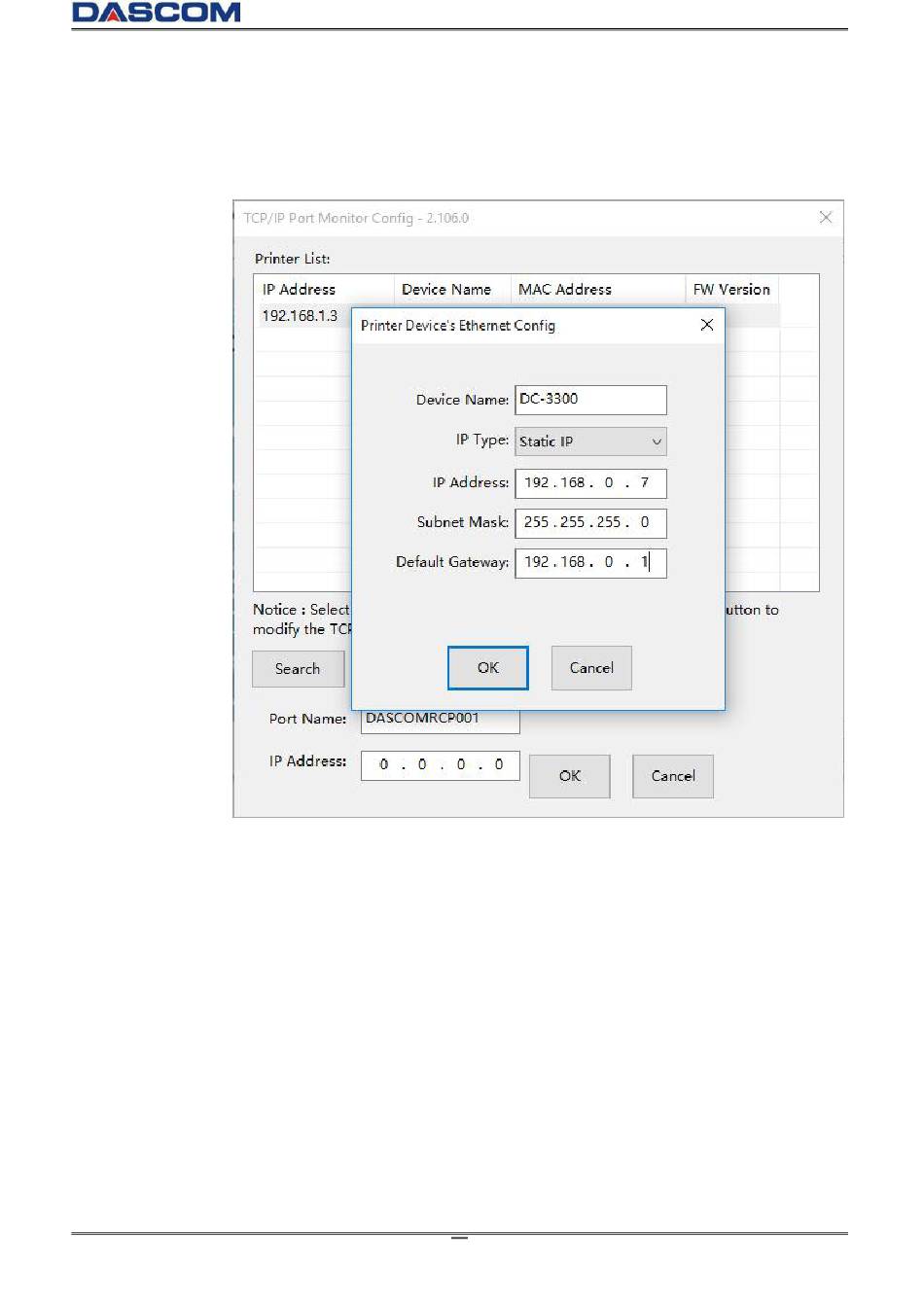Click the FW Version column header
Viewport: 924px width, 1307px height.
pos(731,290)
